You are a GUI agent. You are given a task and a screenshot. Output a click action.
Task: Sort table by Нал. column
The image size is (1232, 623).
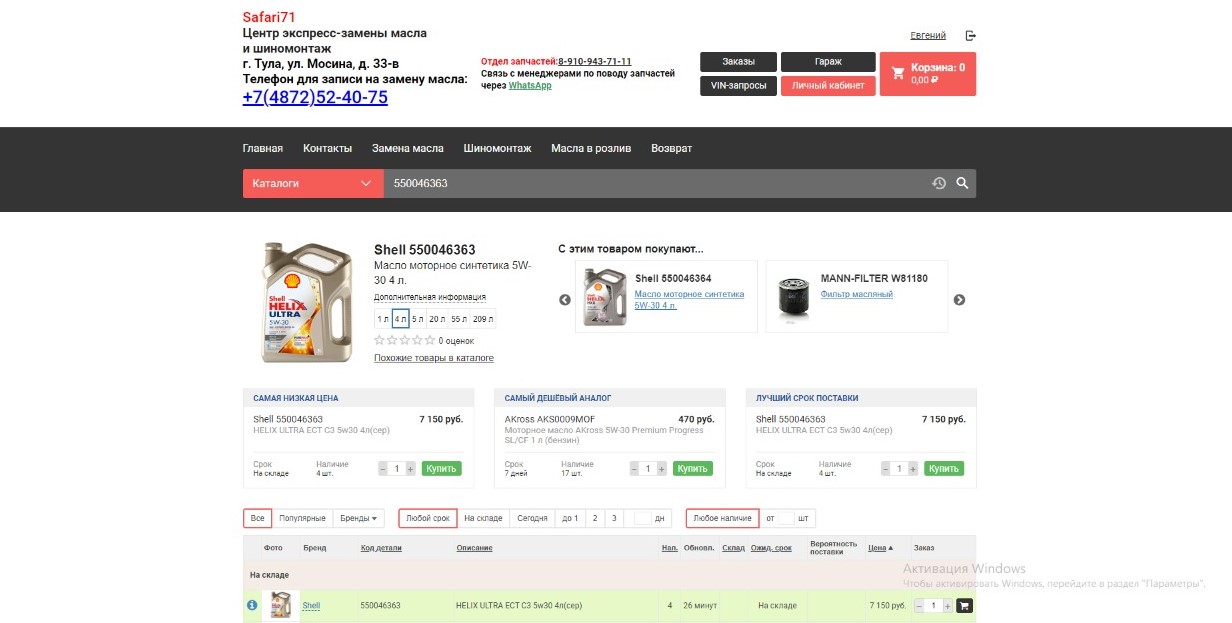[670, 548]
